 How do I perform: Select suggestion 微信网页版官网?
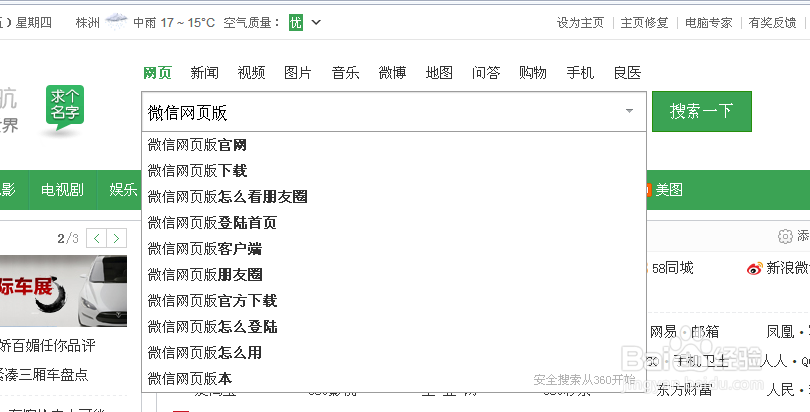[394, 145]
